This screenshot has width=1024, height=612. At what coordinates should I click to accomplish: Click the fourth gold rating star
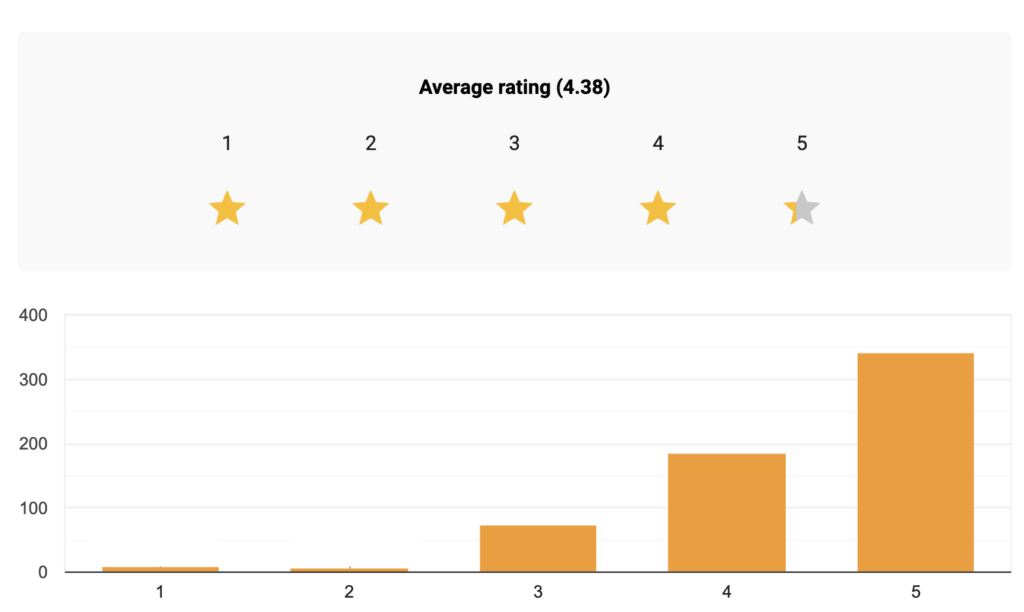click(658, 210)
